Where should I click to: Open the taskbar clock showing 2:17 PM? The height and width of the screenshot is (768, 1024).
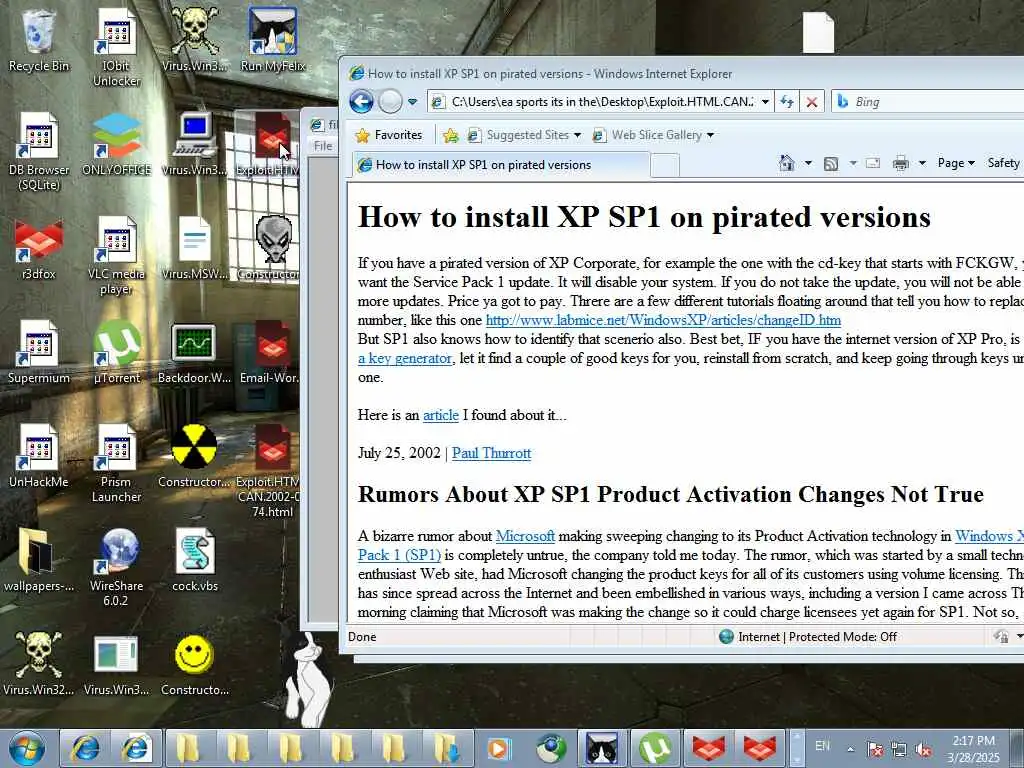974,749
